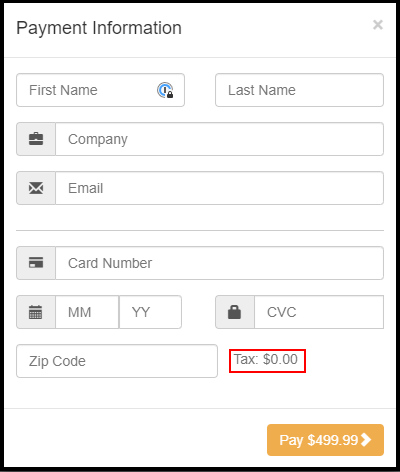
Task: Focus the First Name field
Action: click(100, 90)
